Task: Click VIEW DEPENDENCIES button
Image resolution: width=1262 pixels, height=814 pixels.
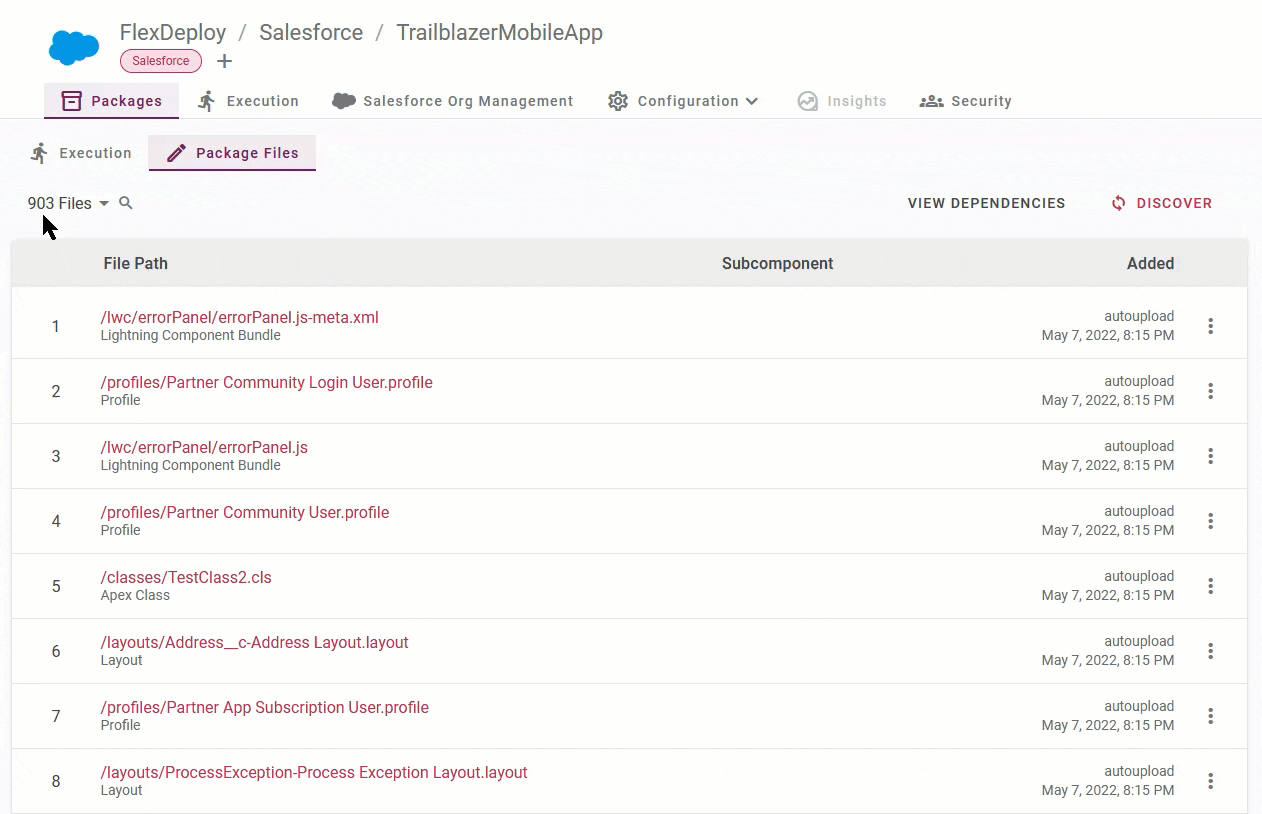Action: [x=986, y=203]
